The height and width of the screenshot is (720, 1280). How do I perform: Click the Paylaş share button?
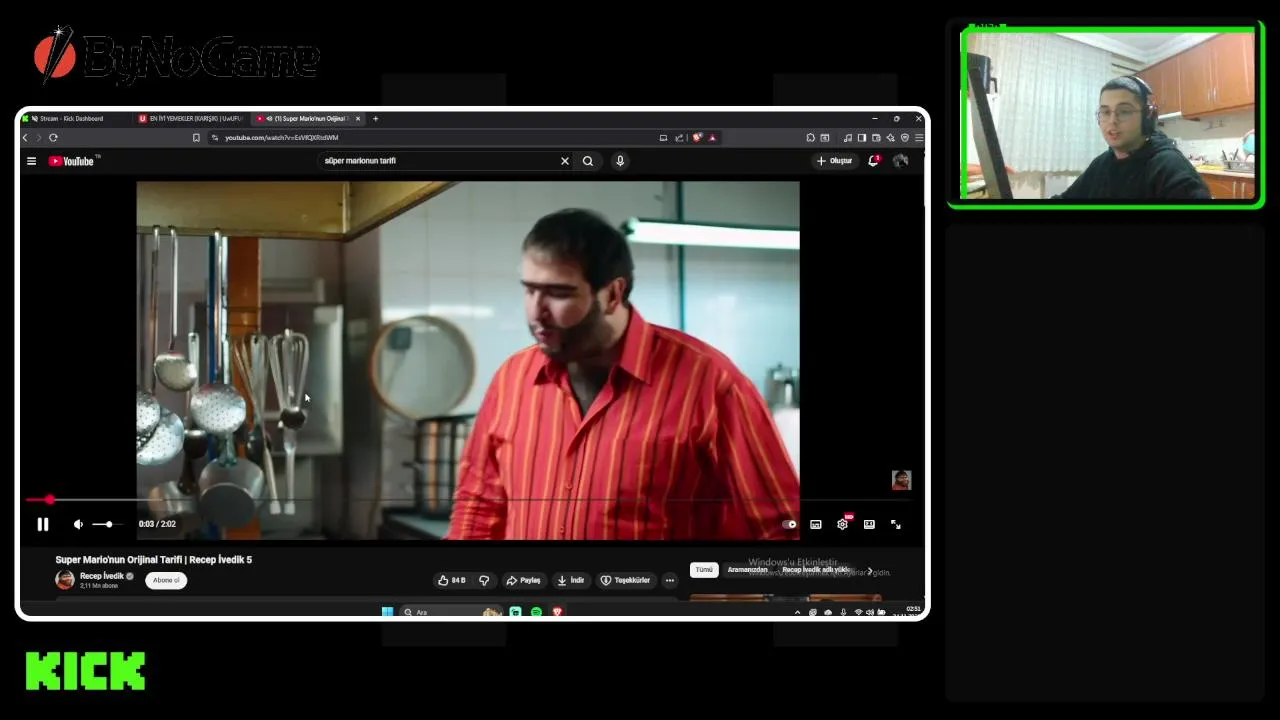point(523,580)
